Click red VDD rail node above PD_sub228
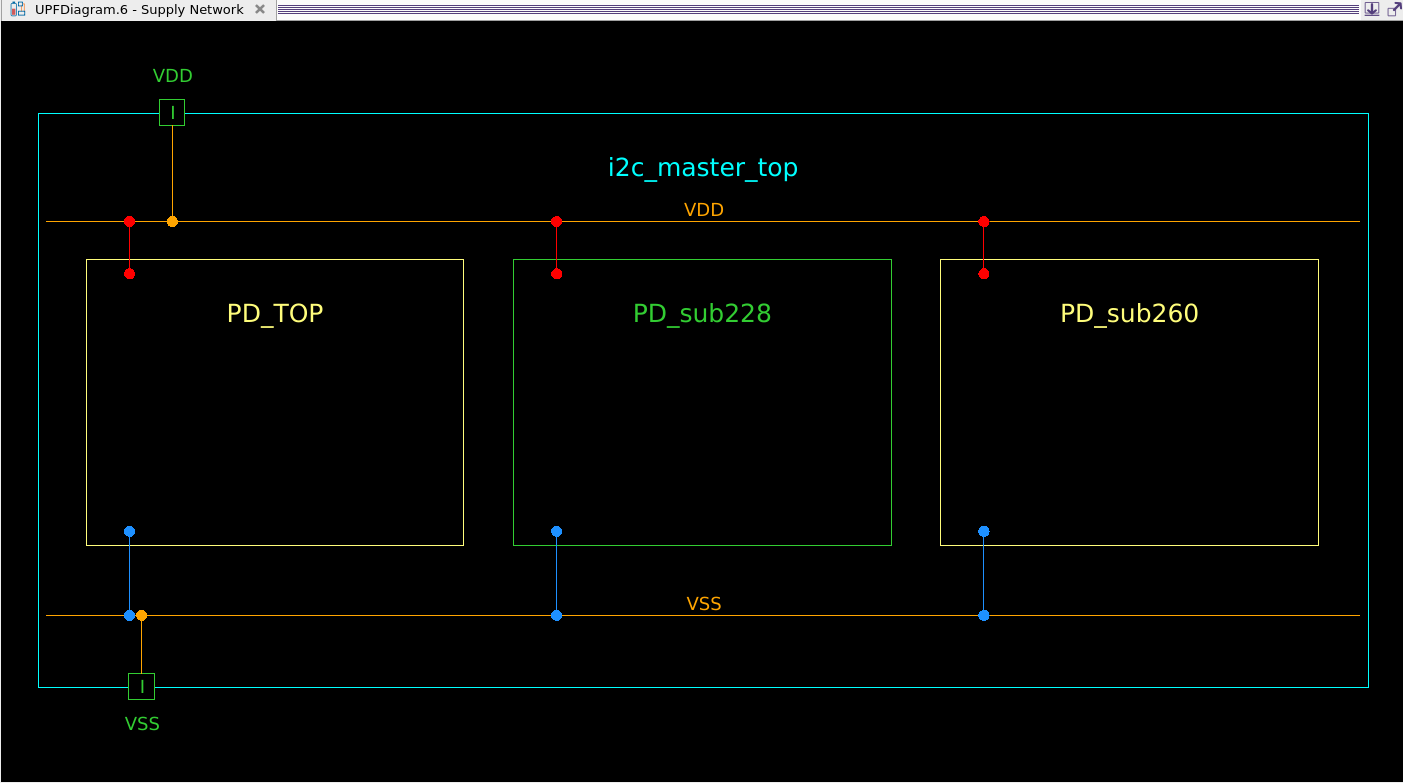 click(557, 221)
